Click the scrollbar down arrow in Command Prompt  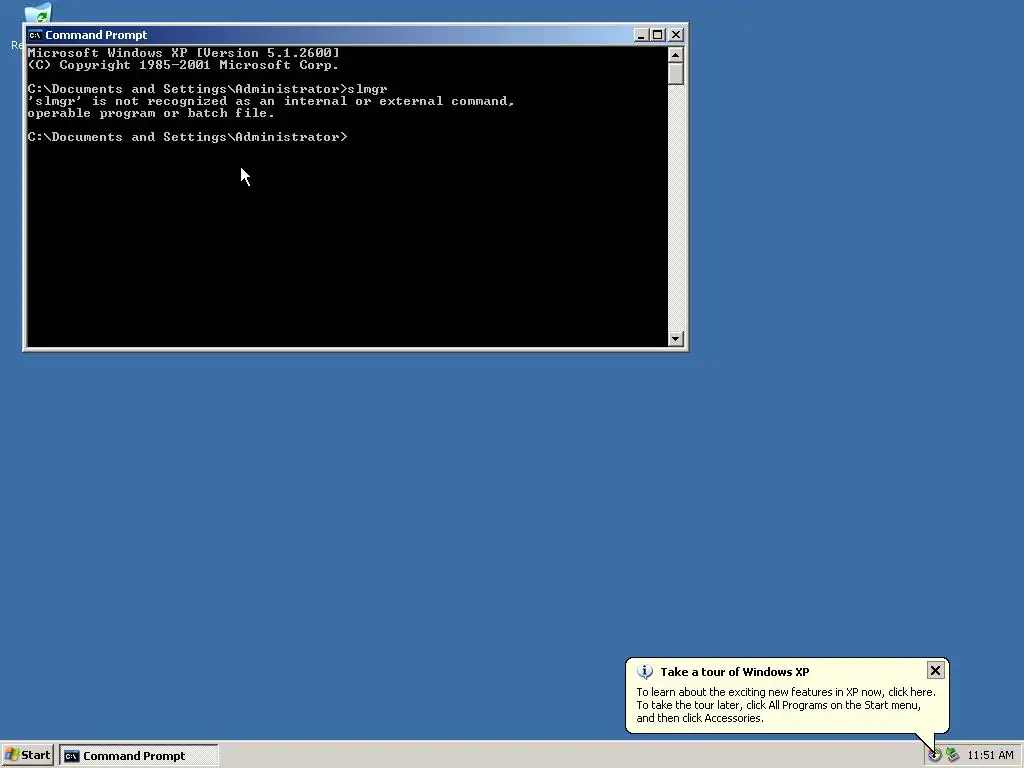click(676, 338)
